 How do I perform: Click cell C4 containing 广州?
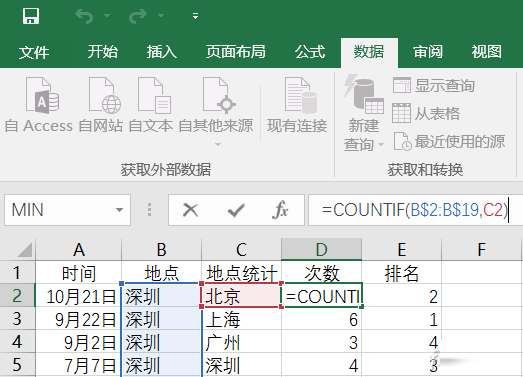[x=241, y=342]
